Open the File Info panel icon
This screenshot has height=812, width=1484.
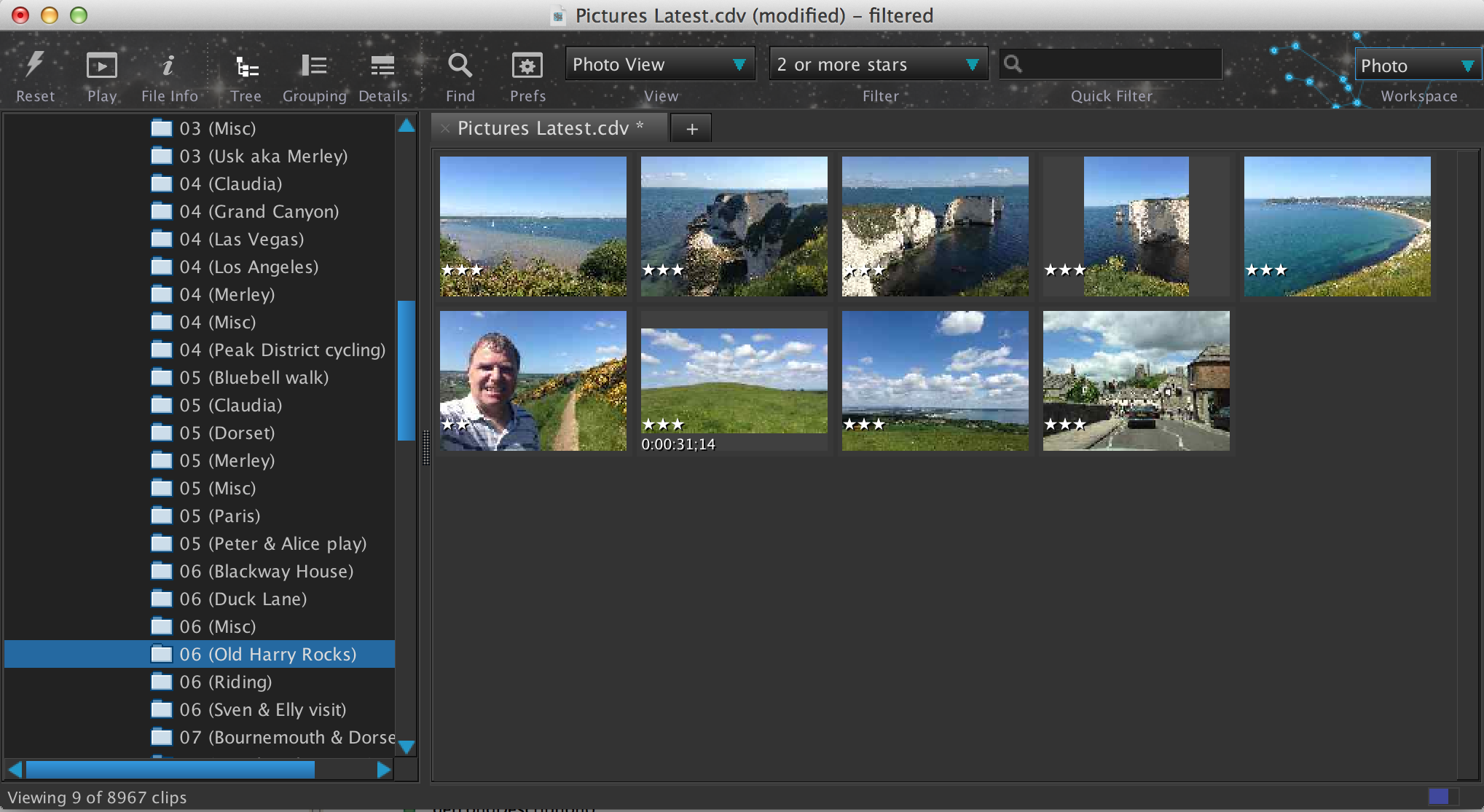(x=168, y=66)
